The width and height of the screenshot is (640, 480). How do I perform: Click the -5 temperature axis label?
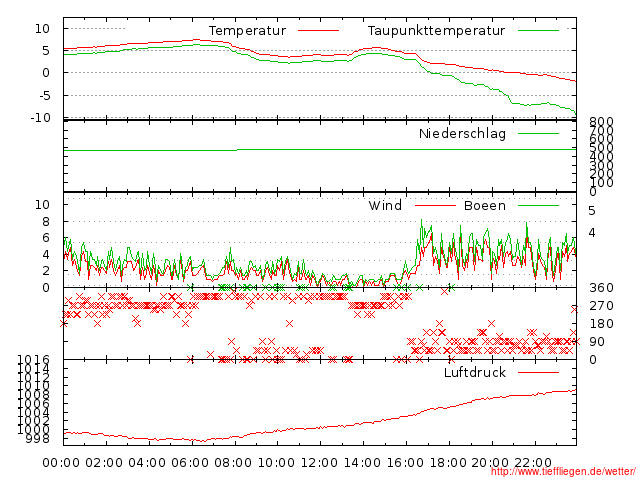click(x=44, y=96)
